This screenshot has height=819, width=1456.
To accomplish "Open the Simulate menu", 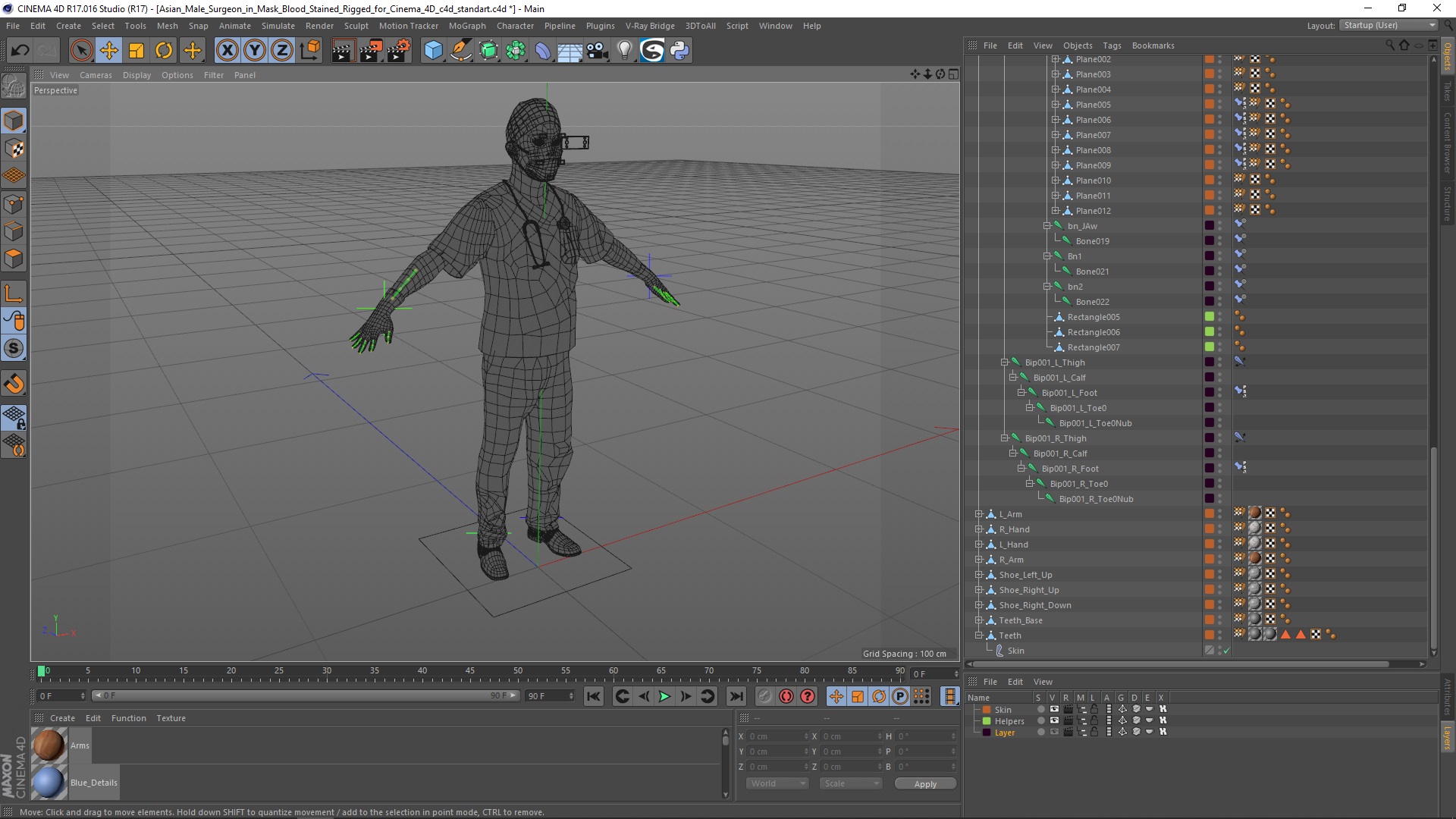I will tap(278, 26).
